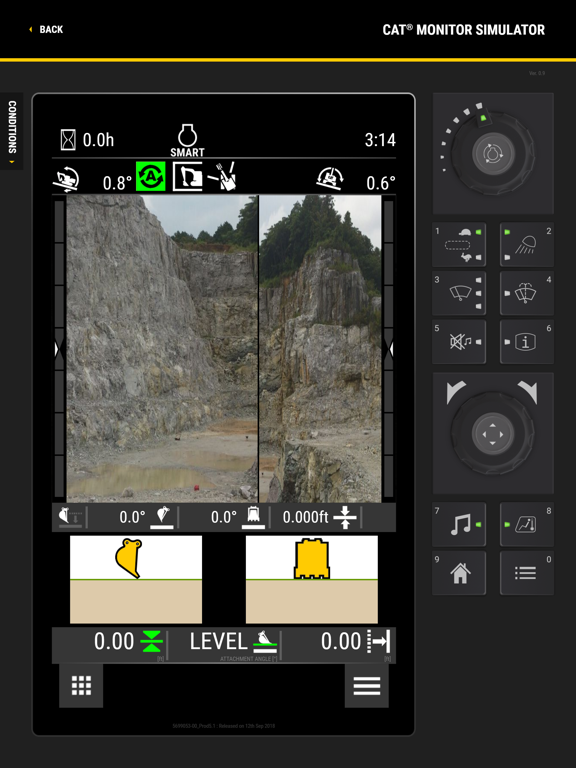Select the machine roll angle icon
Viewport: 576px width, 768px height.
tap(330, 178)
